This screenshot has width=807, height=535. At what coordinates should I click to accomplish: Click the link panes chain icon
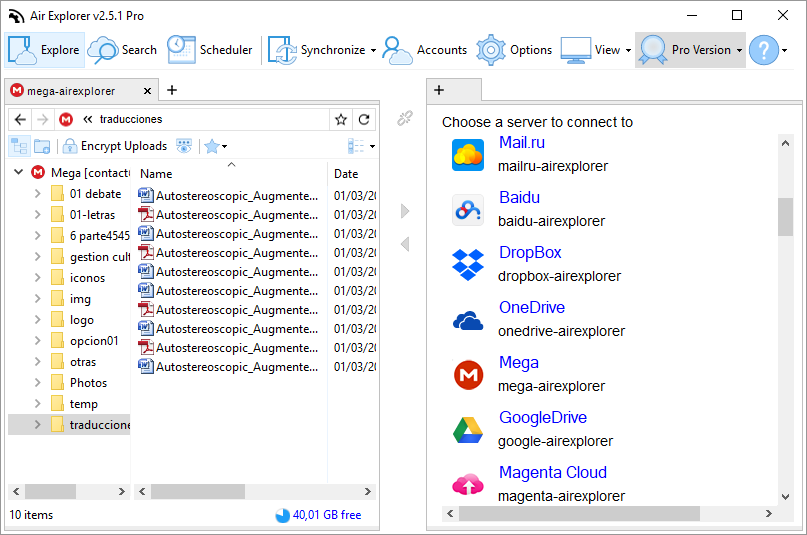[405, 118]
